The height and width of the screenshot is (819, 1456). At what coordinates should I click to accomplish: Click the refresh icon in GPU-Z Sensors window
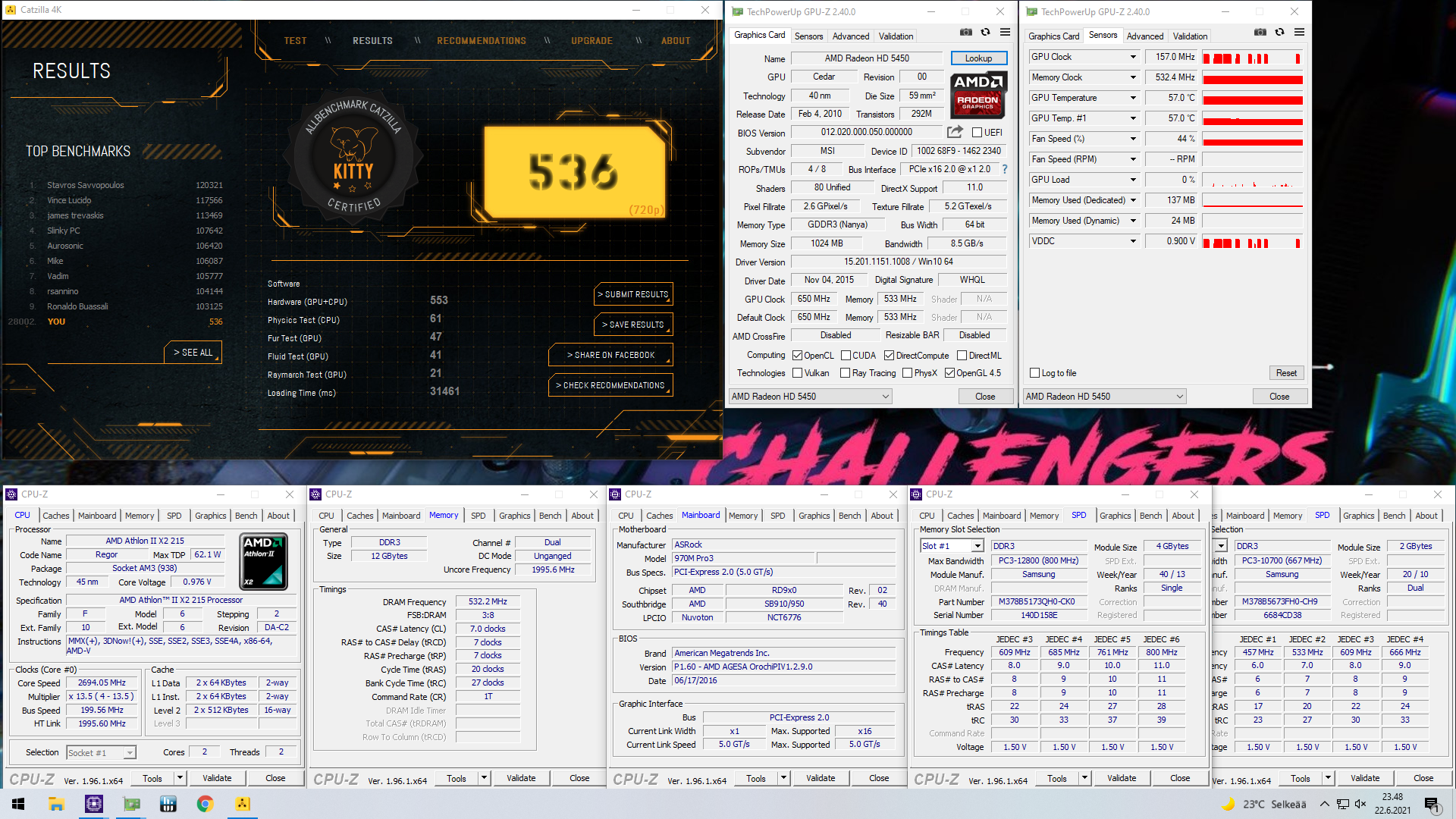tap(1279, 33)
